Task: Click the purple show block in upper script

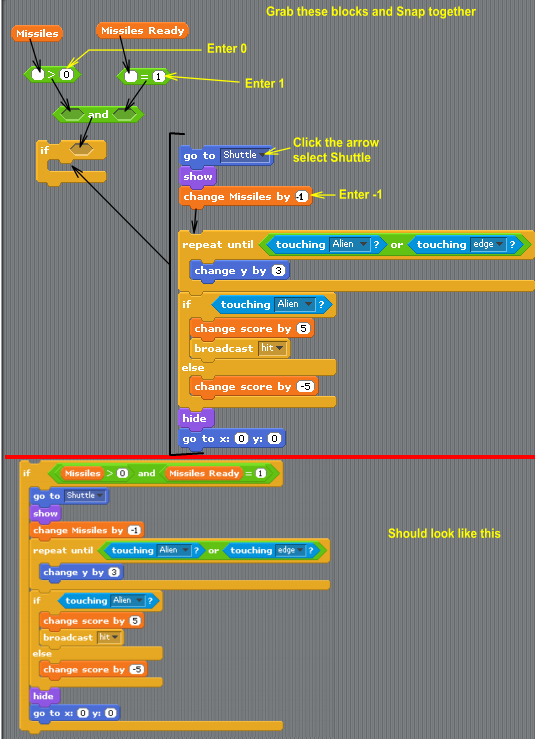Action: pos(198,176)
